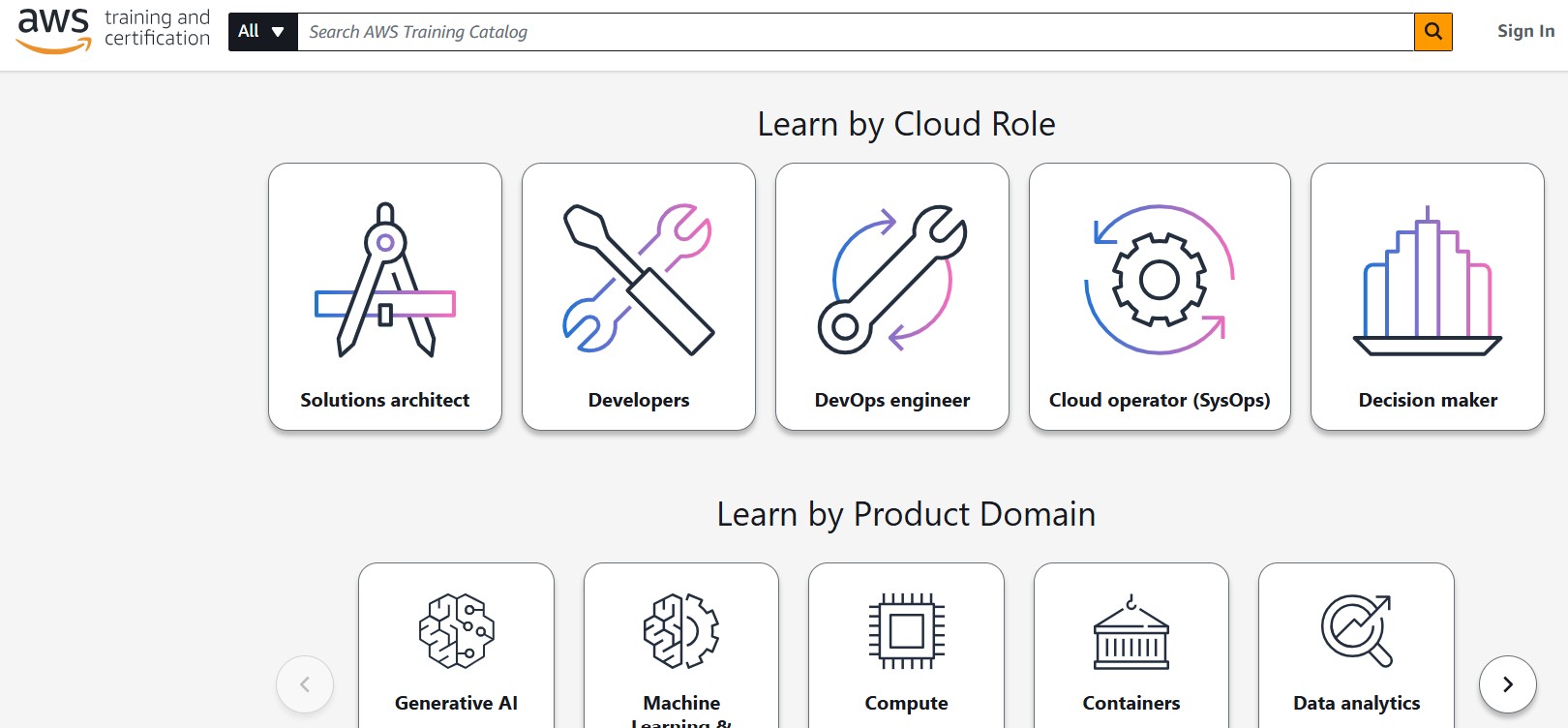The image size is (1568, 728).
Task: Click the DevOps engineer wrench icon
Action: (x=892, y=280)
